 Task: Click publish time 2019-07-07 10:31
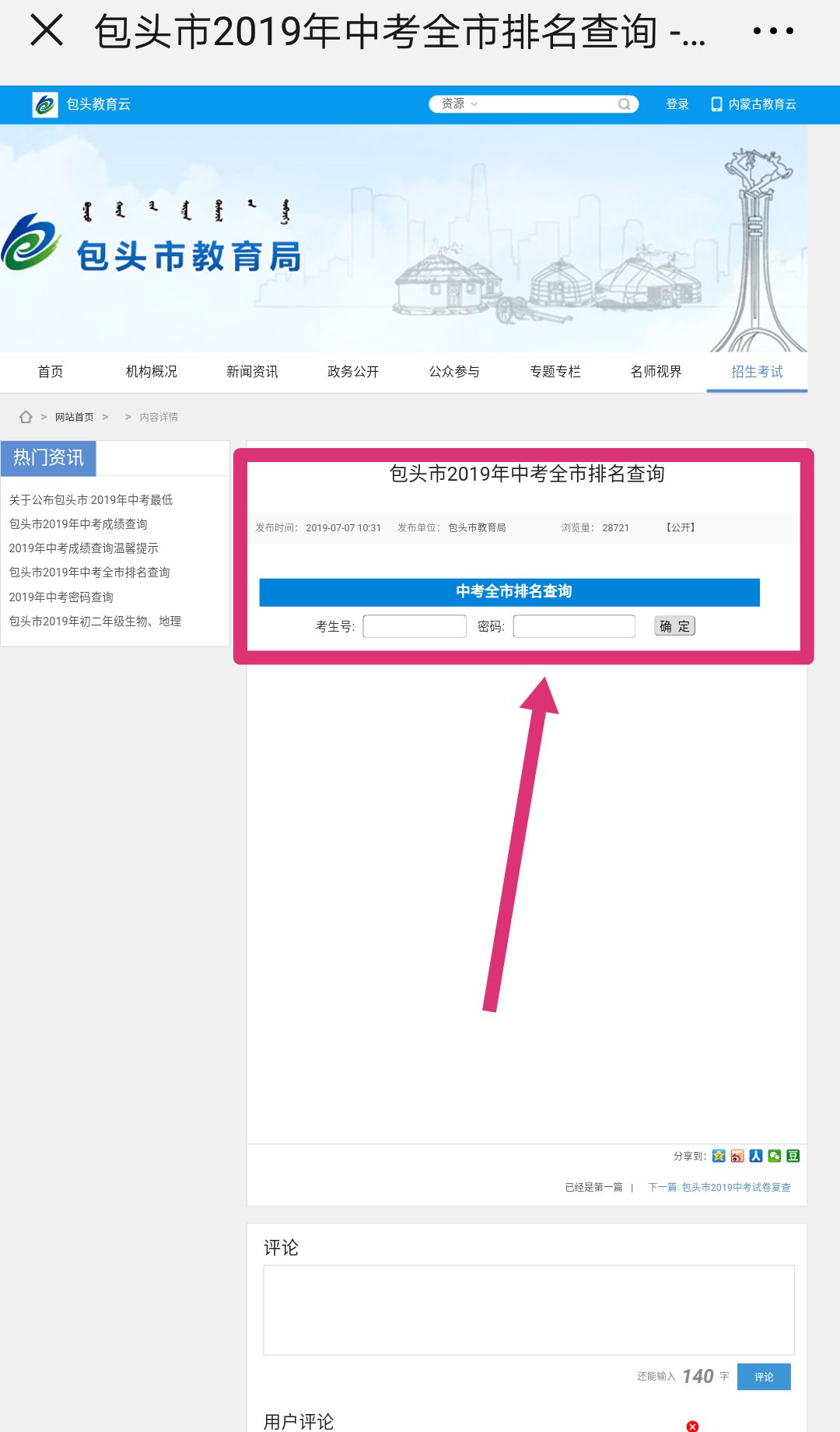coord(343,527)
